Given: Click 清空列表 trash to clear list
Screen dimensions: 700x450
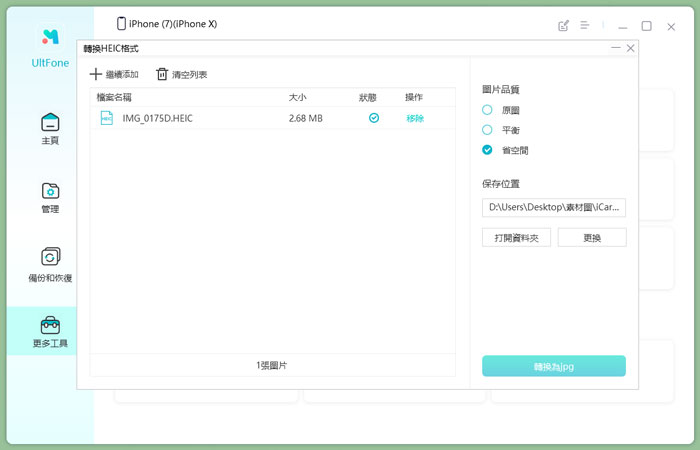Looking at the screenshot, I should (x=162, y=74).
